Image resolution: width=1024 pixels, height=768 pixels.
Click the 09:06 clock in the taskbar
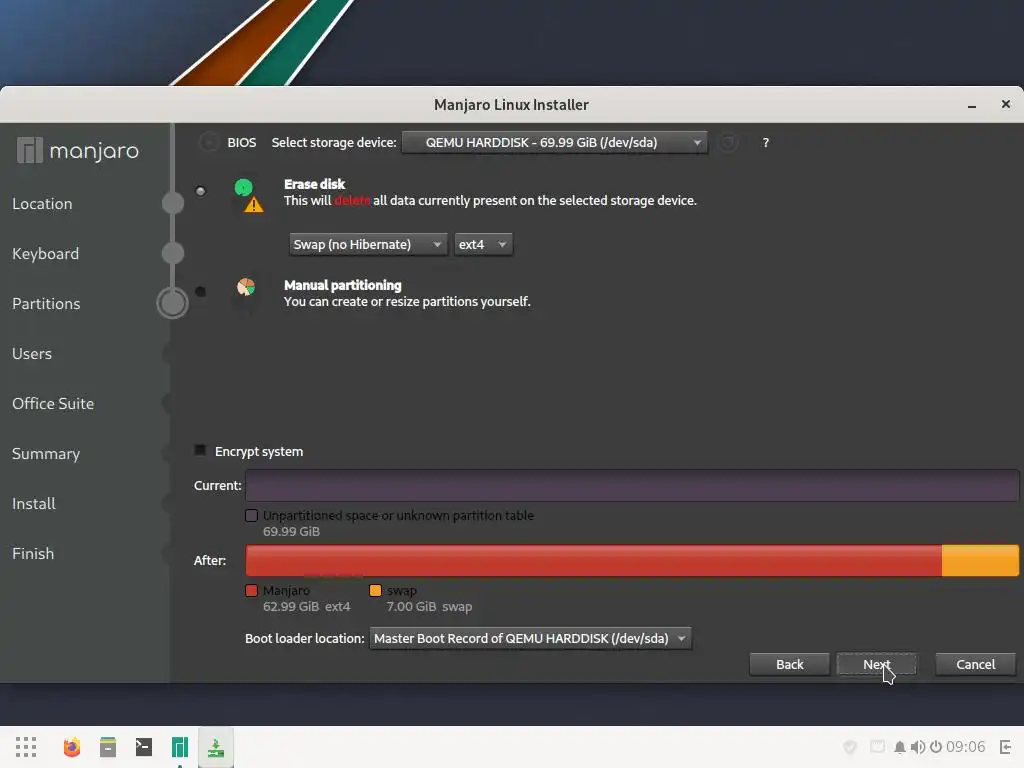[x=965, y=746]
